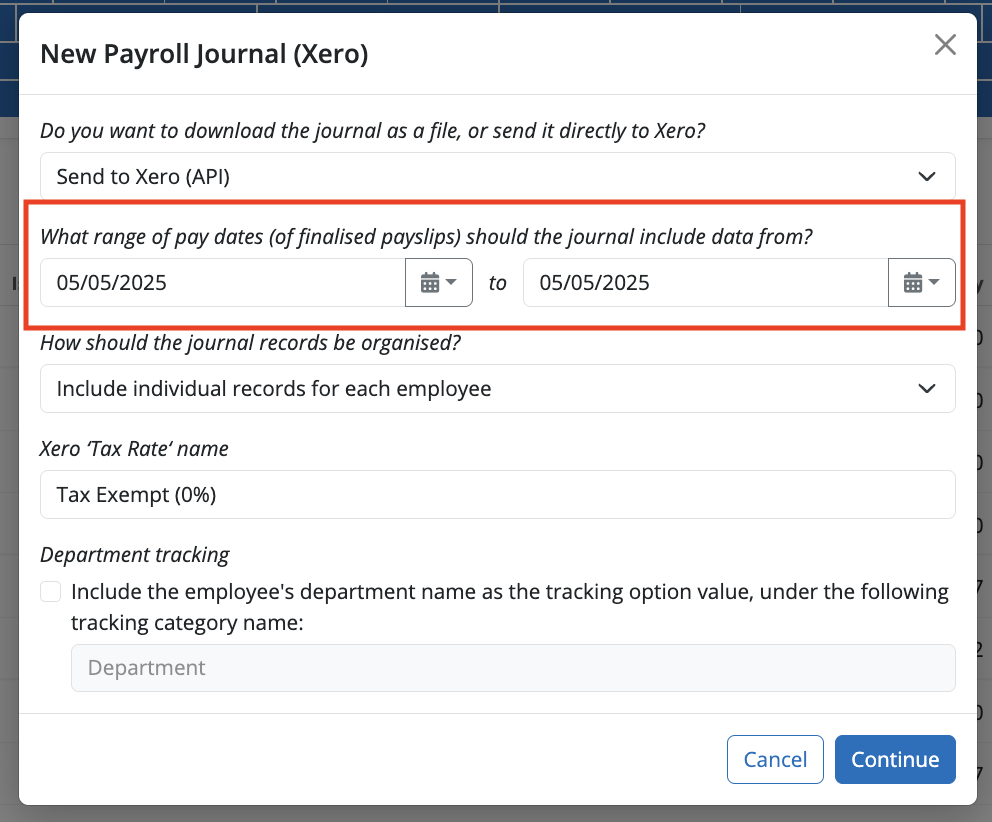Screen dimensions: 992x822
Task: Enable the department tracking checkbox
Action: click(50, 591)
